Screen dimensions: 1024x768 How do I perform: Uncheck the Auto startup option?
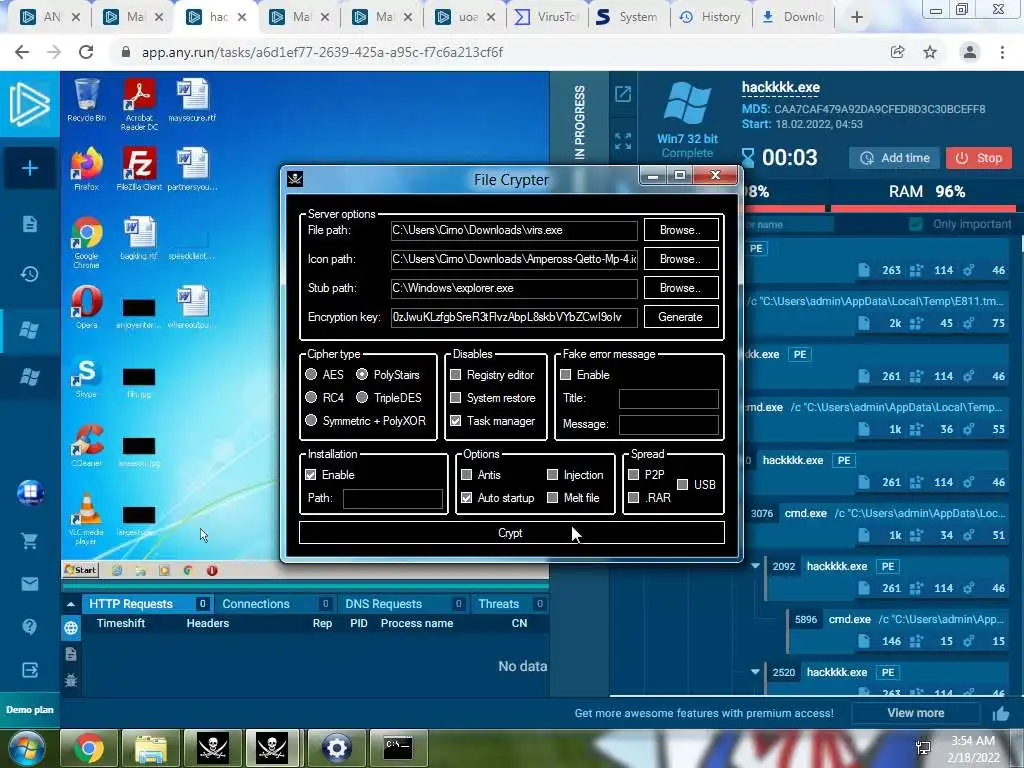pyautogui.click(x=466, y=498)
